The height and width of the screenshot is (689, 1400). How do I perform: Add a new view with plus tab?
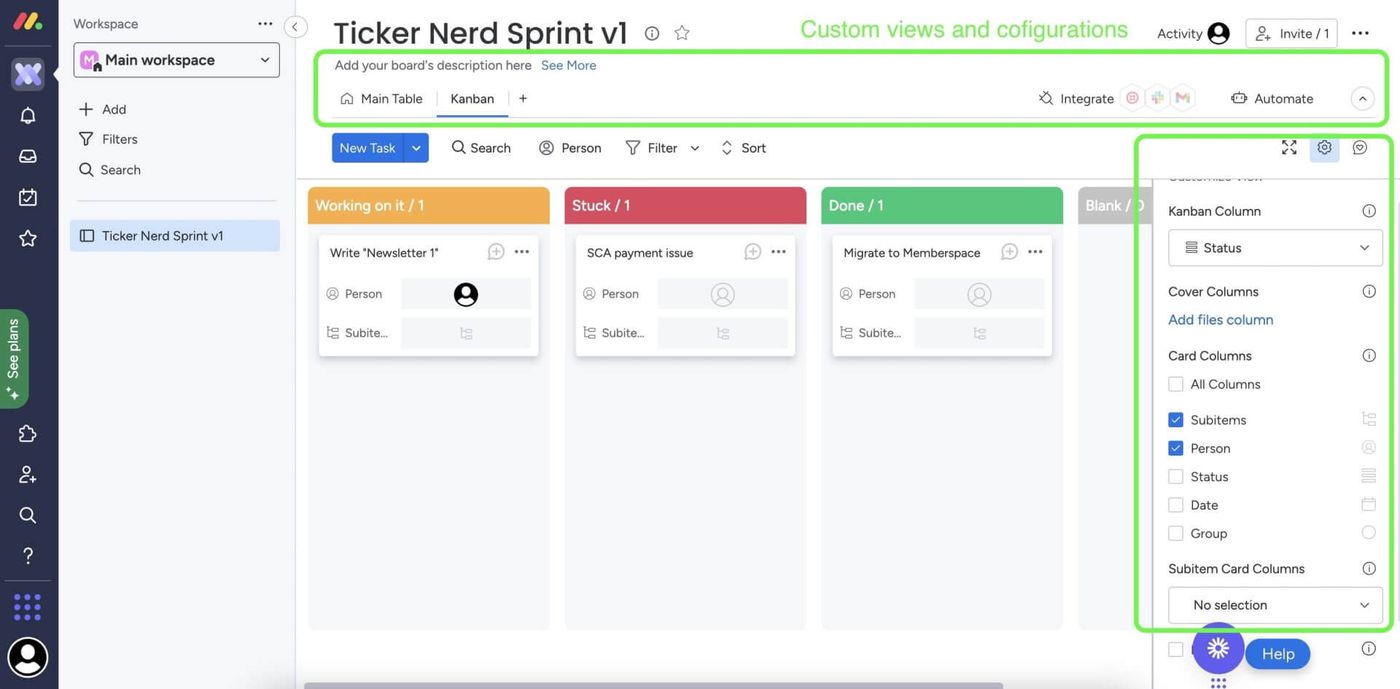(x=522, y=98)
